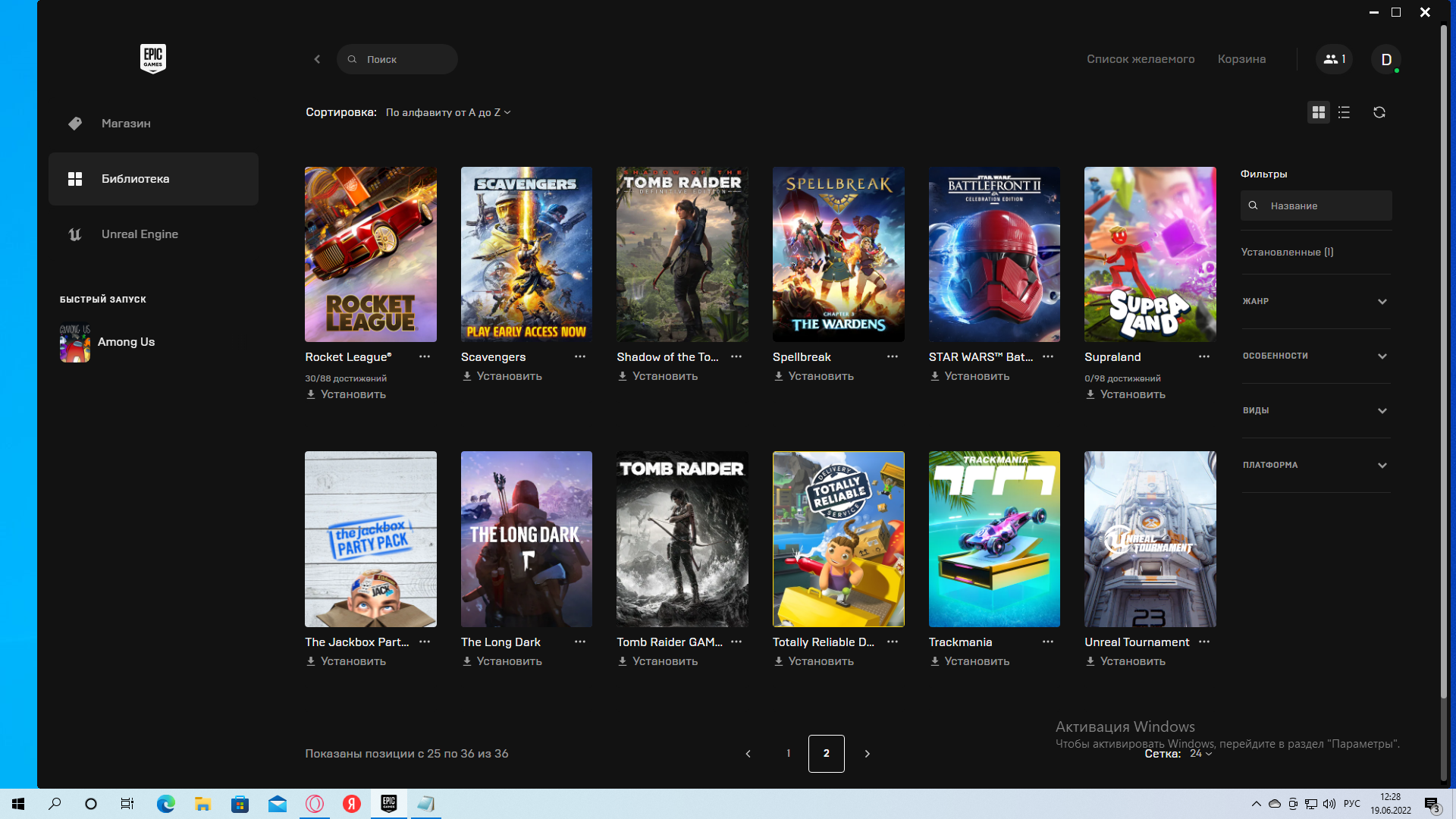Image resolution: width=1456 pixels, height=819 pixels.
Task: Open The Jackbox Party Pack options dots
Action: pos(425,642)
